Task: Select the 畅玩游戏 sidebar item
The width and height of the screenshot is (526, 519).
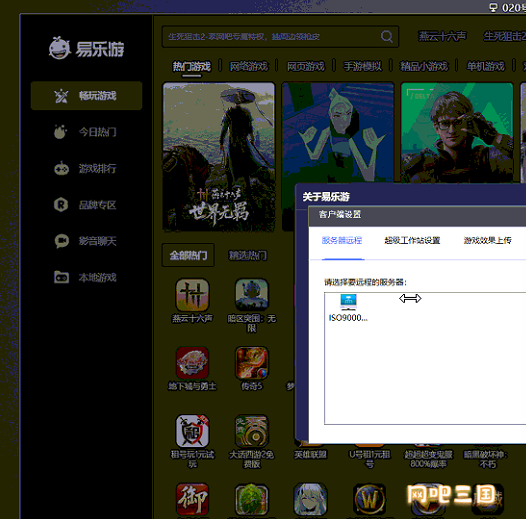Action: 87,96
